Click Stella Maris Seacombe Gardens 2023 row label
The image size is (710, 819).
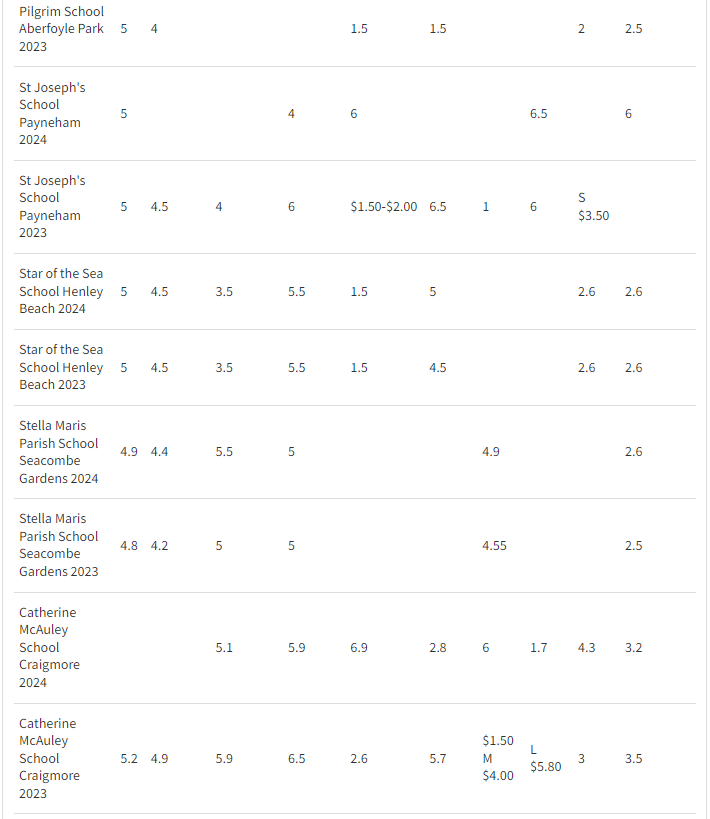(58, 545)
